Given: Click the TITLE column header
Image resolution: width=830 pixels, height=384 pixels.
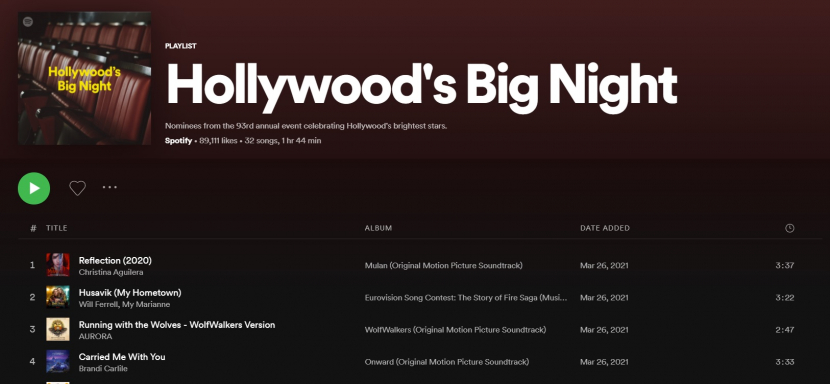Looking at the screenshot, I should 57,228.
